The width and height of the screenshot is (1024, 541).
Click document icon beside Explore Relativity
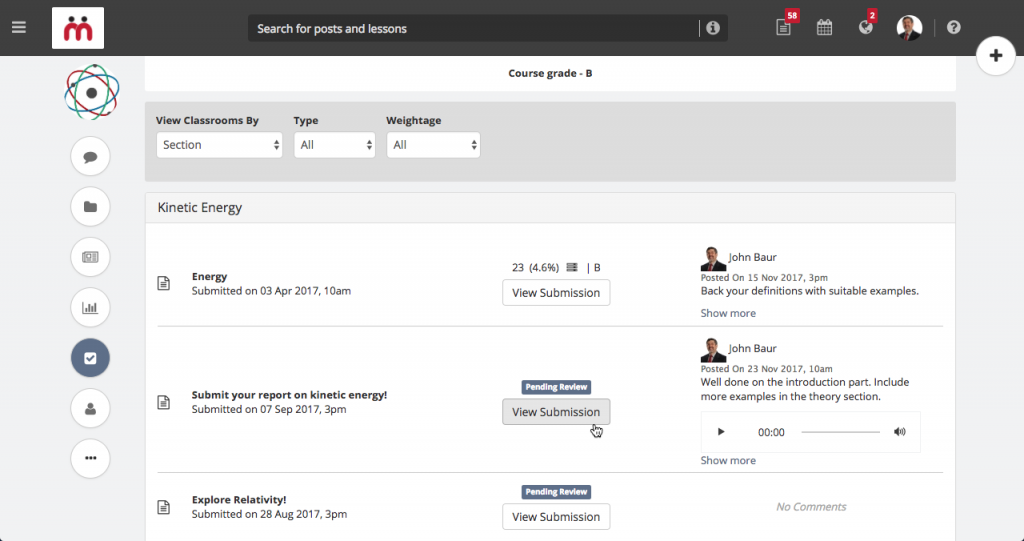164,507
